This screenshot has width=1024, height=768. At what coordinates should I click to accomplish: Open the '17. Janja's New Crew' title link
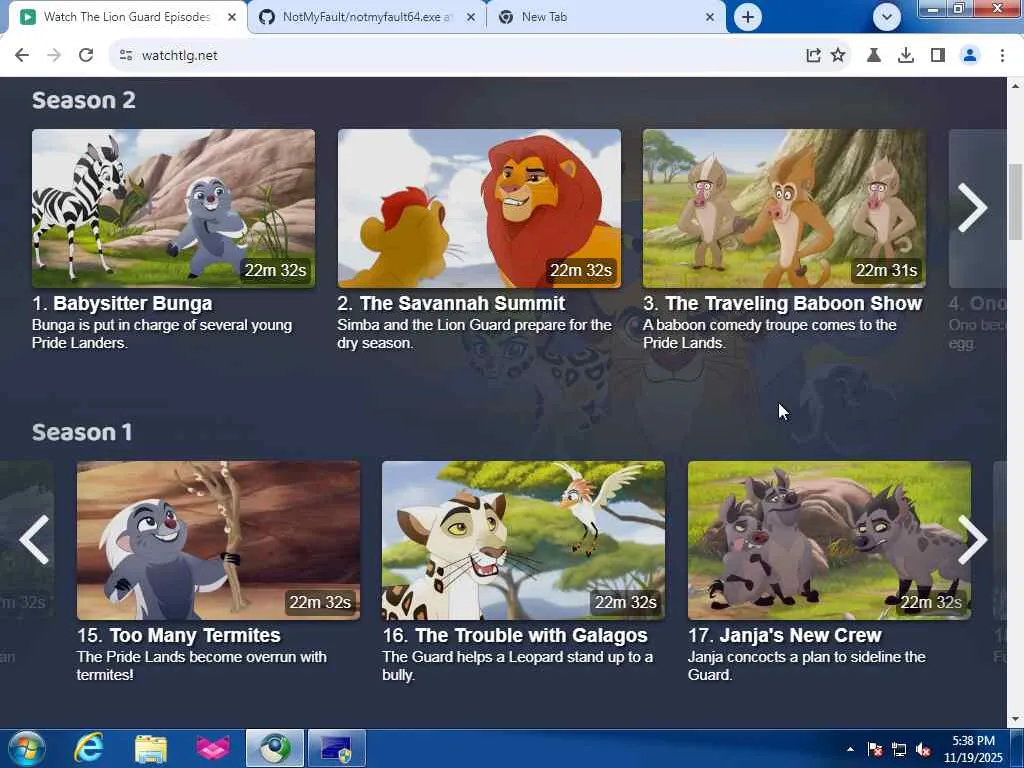coord(785,635)
